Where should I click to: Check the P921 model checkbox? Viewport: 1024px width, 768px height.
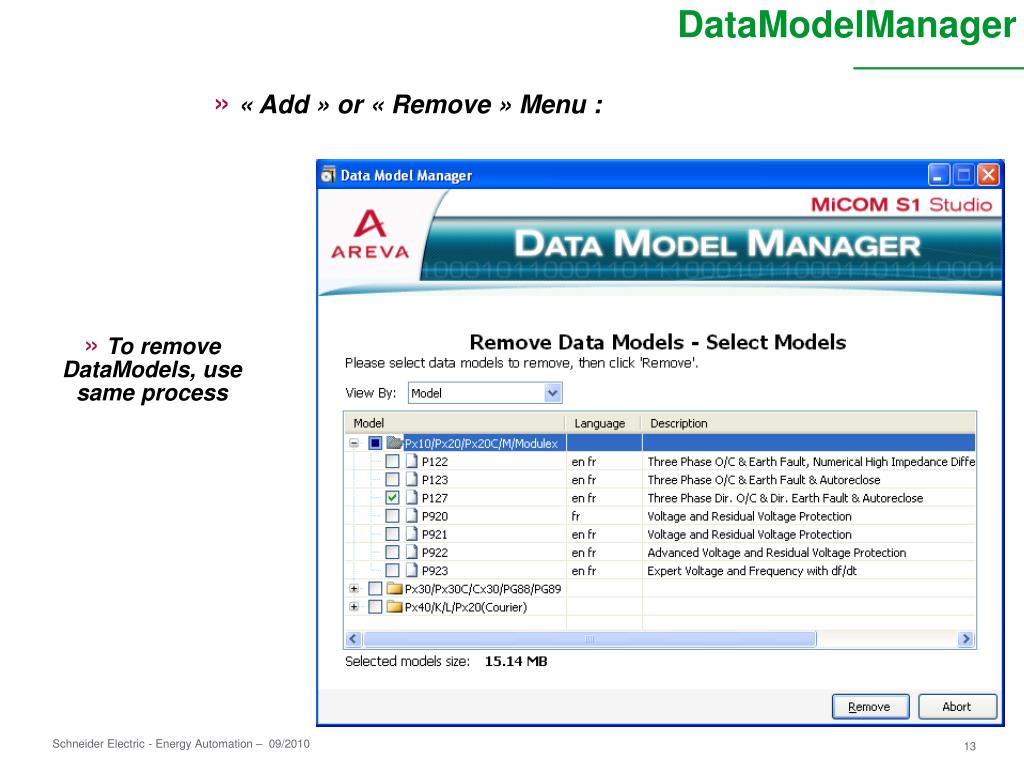[x=392, y=534]
